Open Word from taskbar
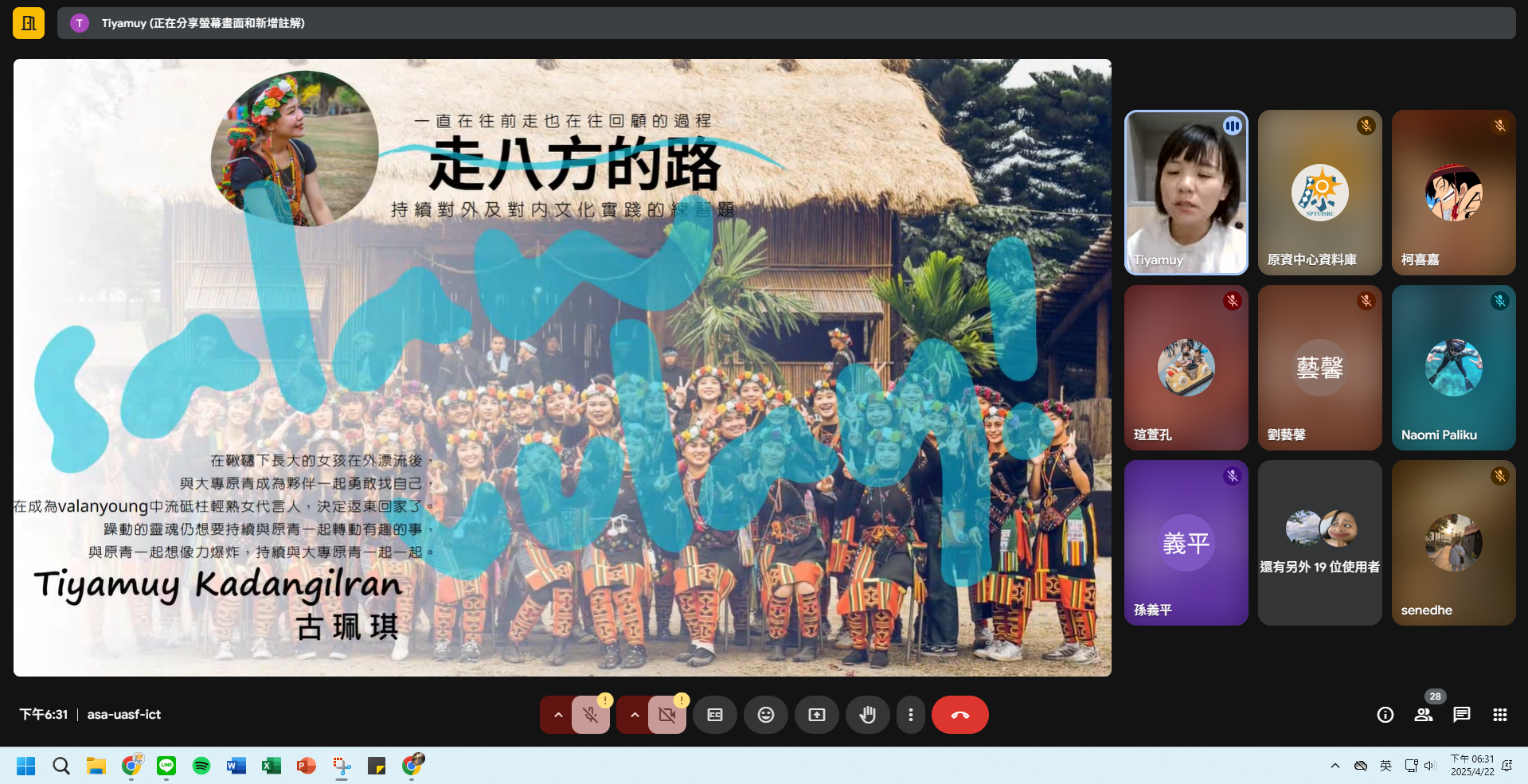The height and width of the screenshot is (784, 1528). 236,766
